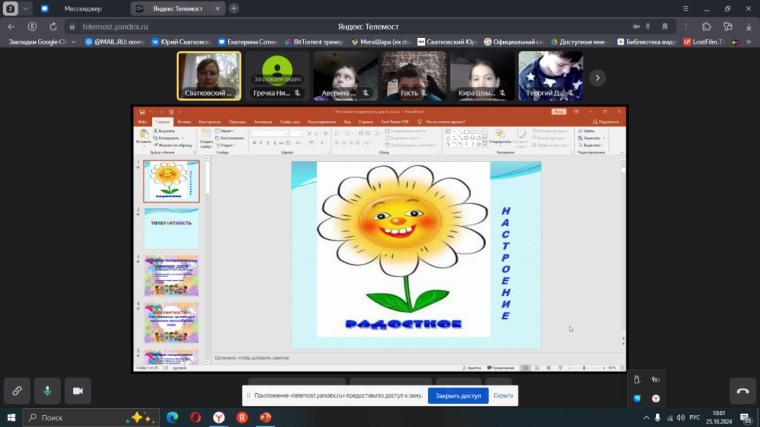This screenshot has width=760, height=427.
Task: Open the LostFilm bookmark
Action: 704,42
